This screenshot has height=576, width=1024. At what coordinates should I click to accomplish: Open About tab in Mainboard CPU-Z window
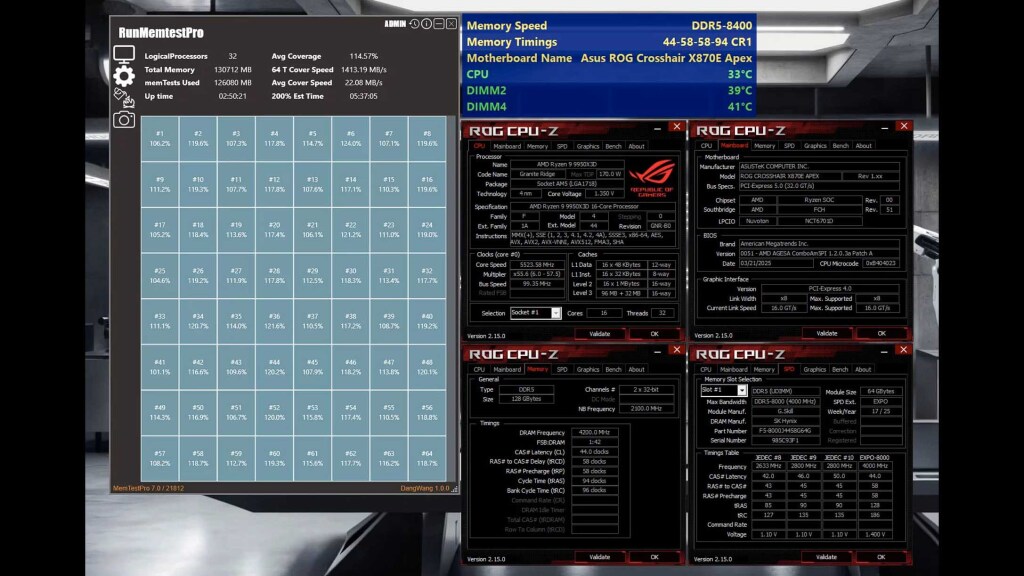pos(863,146)
